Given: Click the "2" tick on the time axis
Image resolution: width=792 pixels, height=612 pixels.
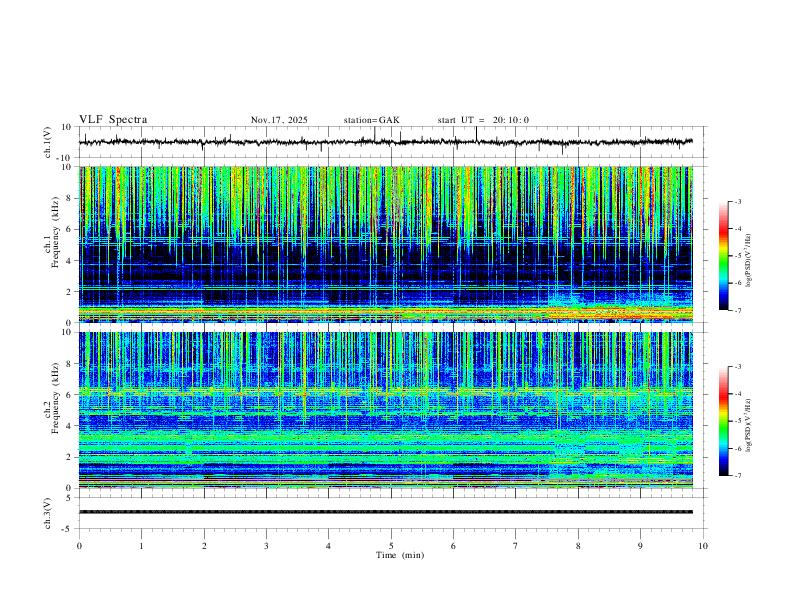Looking at the screenshot, I should click(204, 546).
